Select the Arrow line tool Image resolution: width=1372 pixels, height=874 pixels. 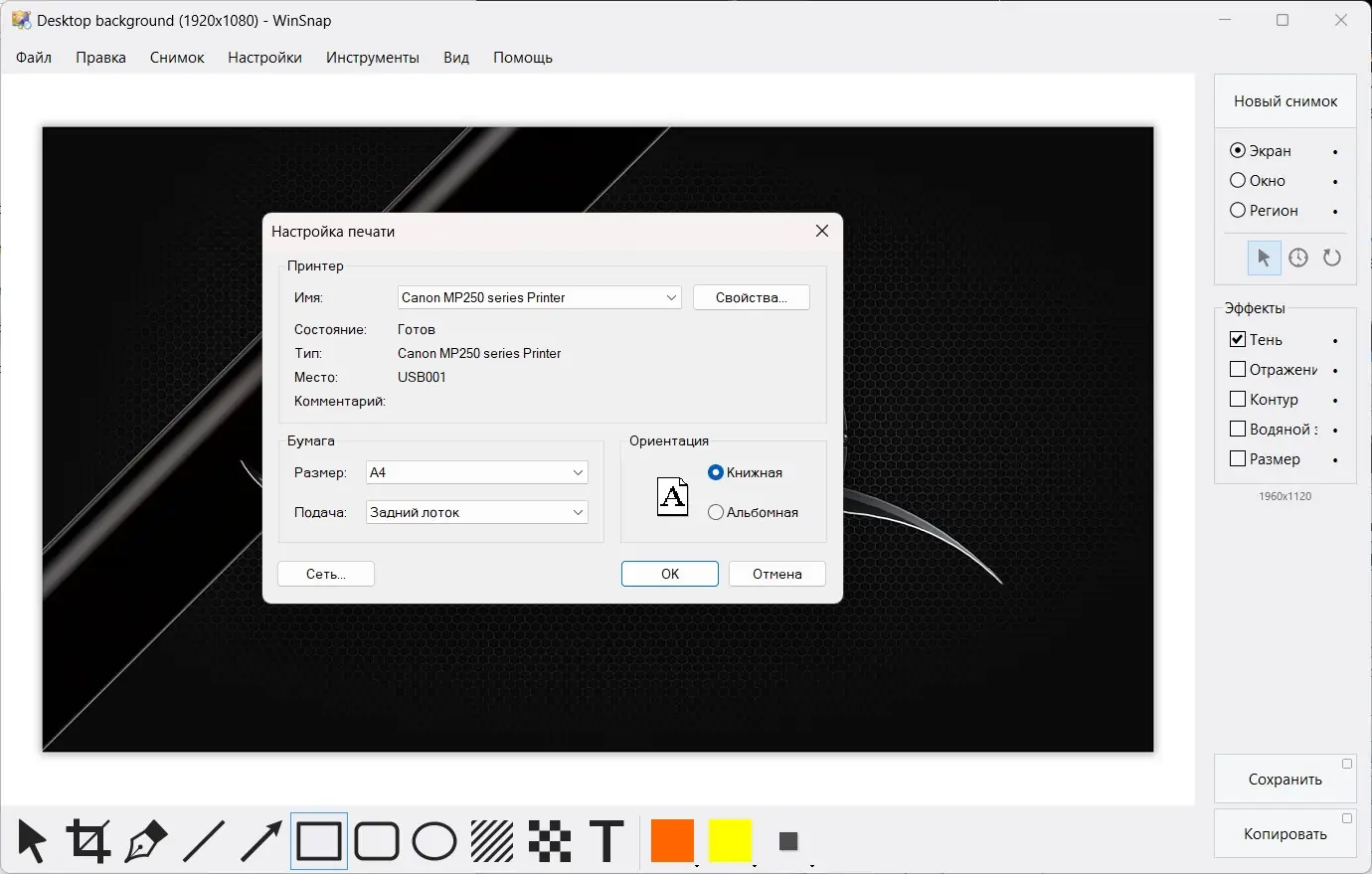click(x=261, y=841)
